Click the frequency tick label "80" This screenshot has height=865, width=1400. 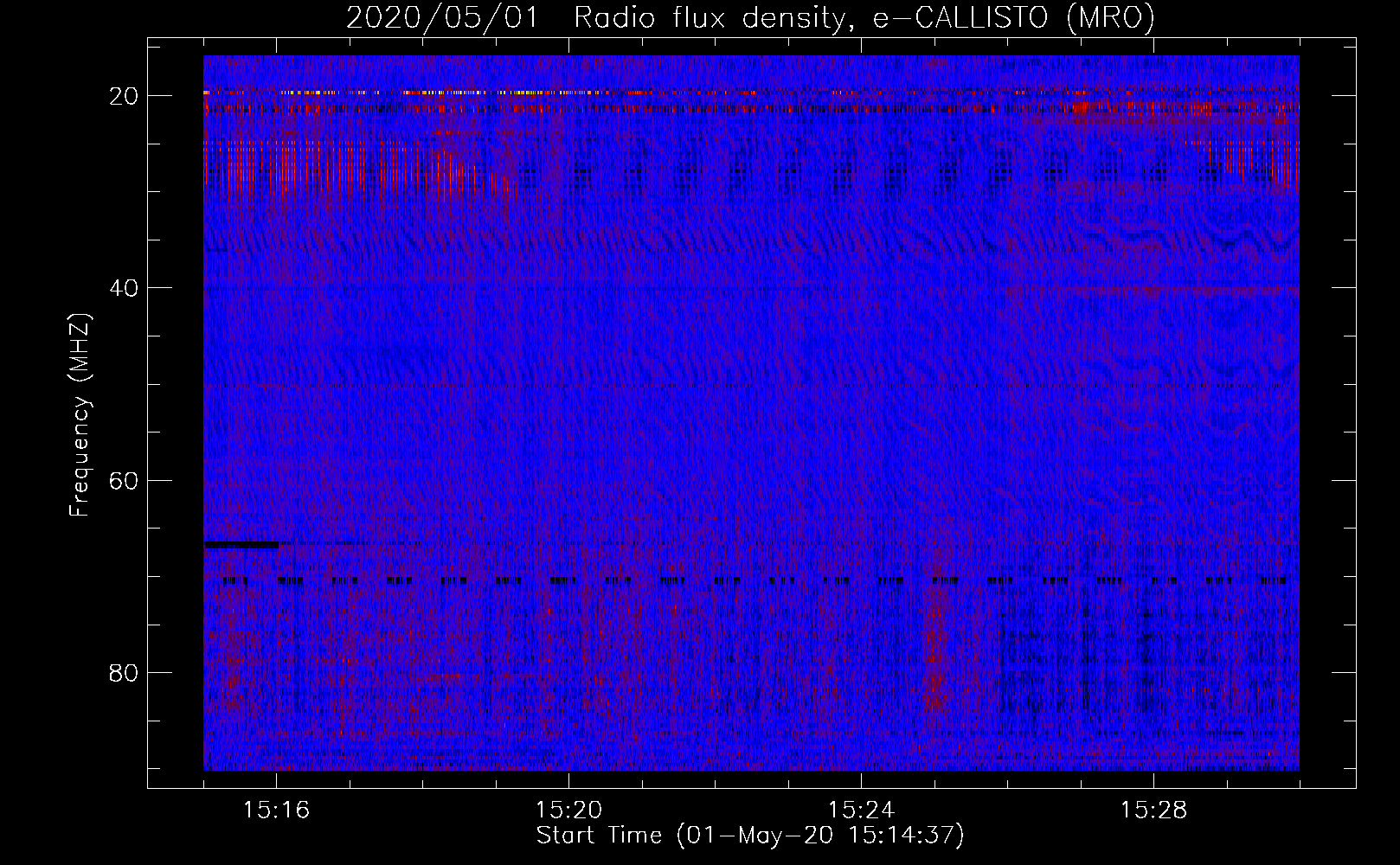coord(125,673)
